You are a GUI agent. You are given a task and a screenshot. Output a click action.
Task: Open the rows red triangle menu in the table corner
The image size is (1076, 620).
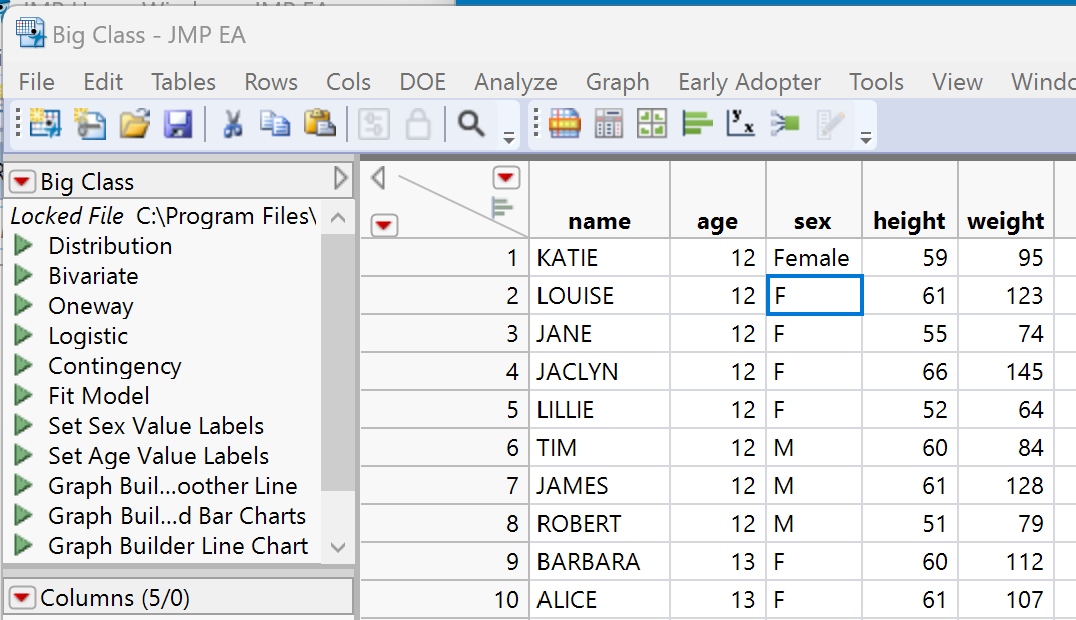384,226
